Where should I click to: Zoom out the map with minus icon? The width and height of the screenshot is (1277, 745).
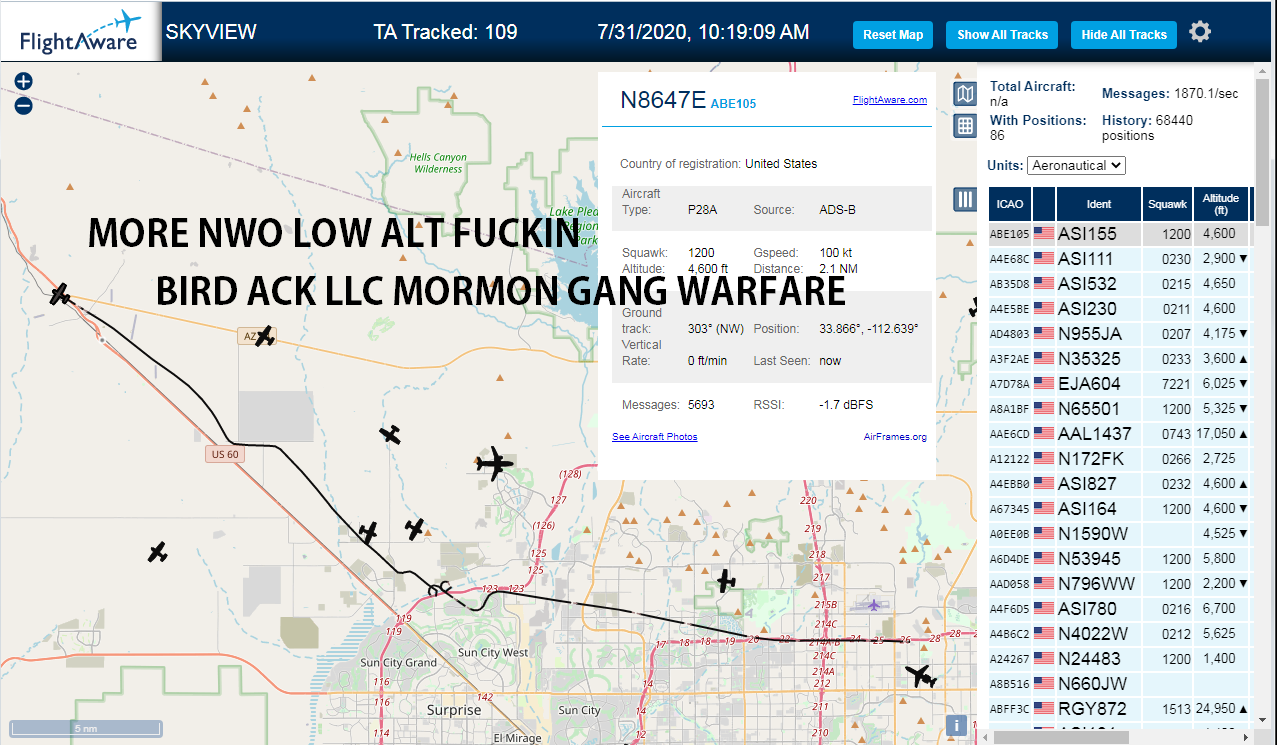click(x=23, y=105)
